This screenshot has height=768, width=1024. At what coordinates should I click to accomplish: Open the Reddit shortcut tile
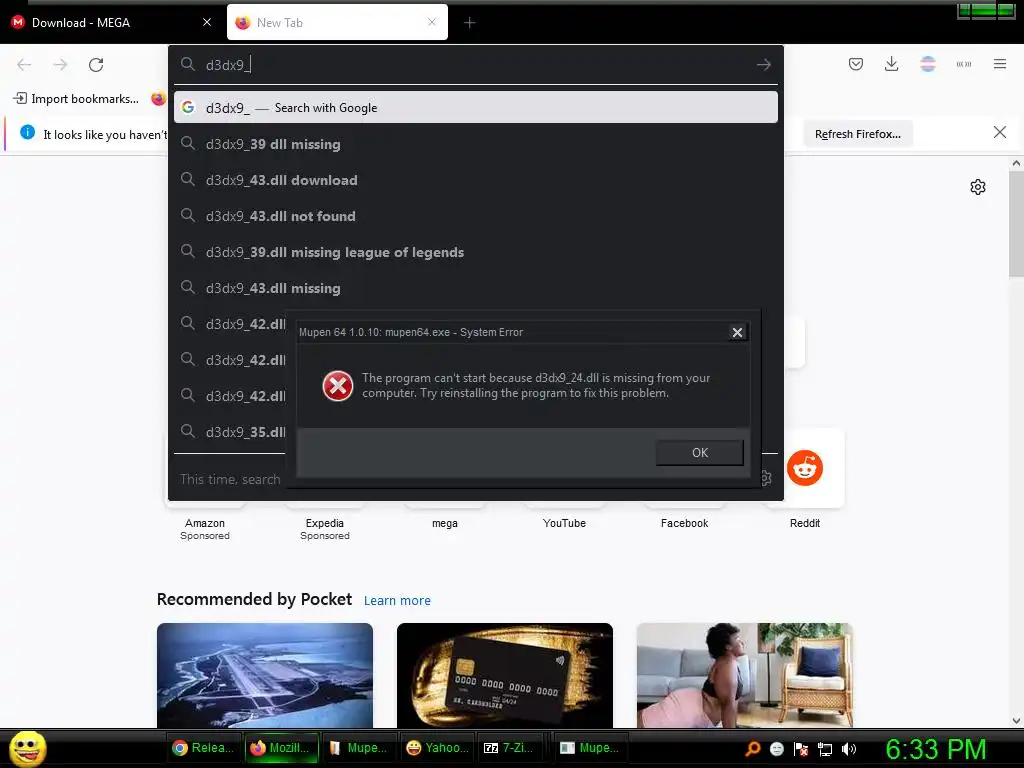point(805,468)
